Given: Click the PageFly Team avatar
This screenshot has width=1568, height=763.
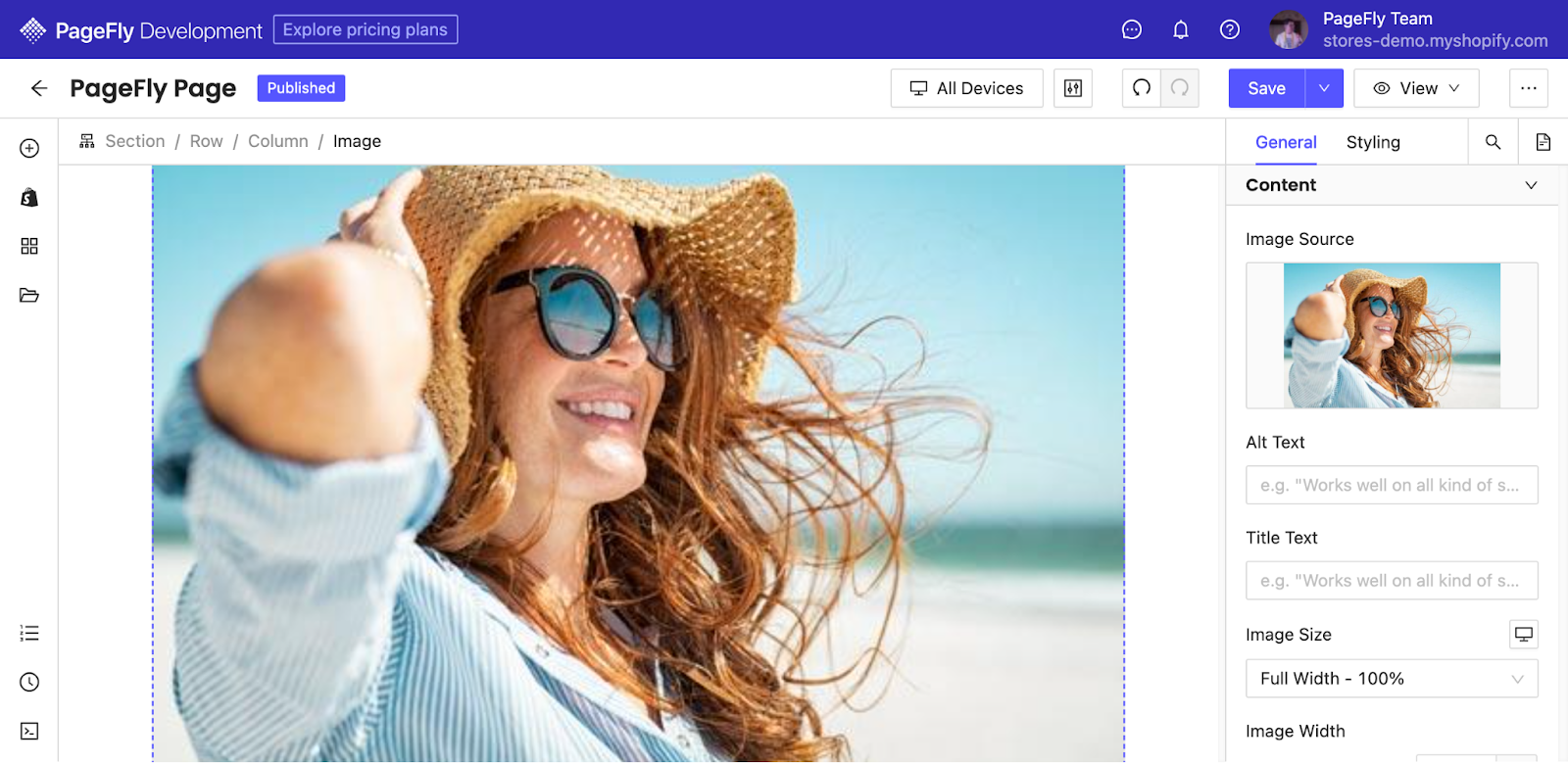Looking at the screenshot, I should point(1289,29).
